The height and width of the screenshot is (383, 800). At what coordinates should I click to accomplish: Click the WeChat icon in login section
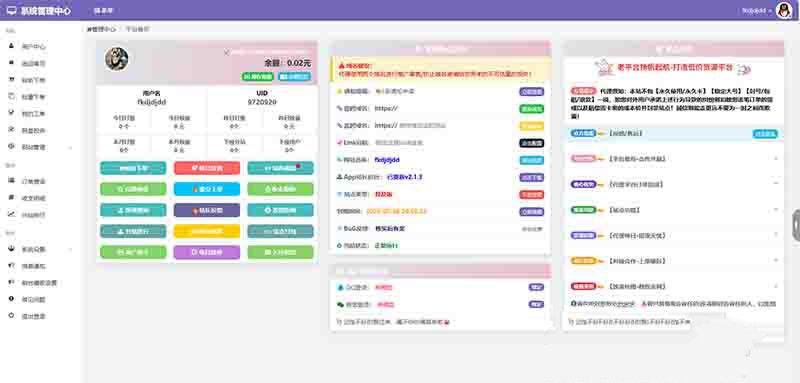(341, 304)
